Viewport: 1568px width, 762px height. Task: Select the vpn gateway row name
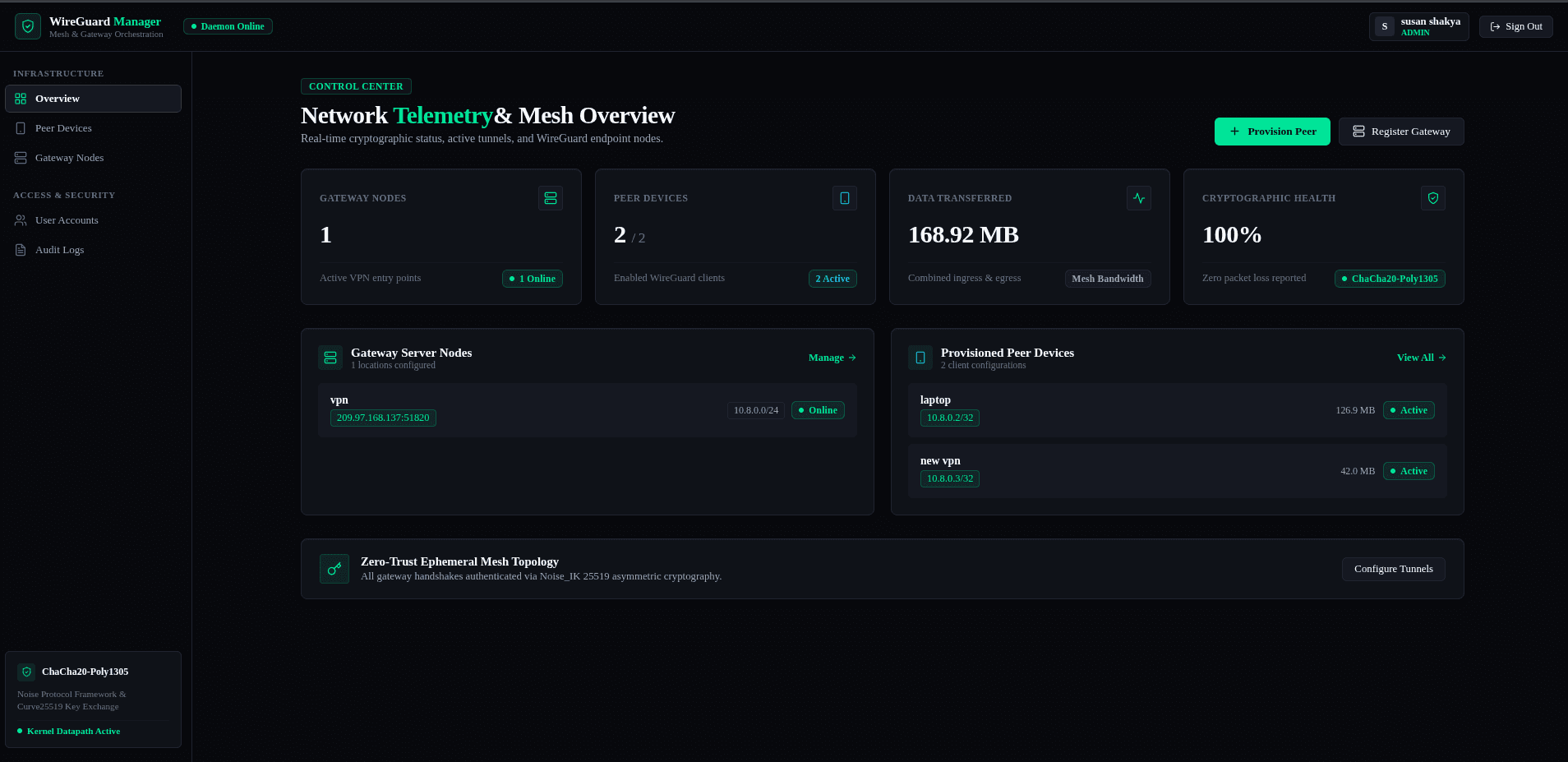tap(339, 399)
